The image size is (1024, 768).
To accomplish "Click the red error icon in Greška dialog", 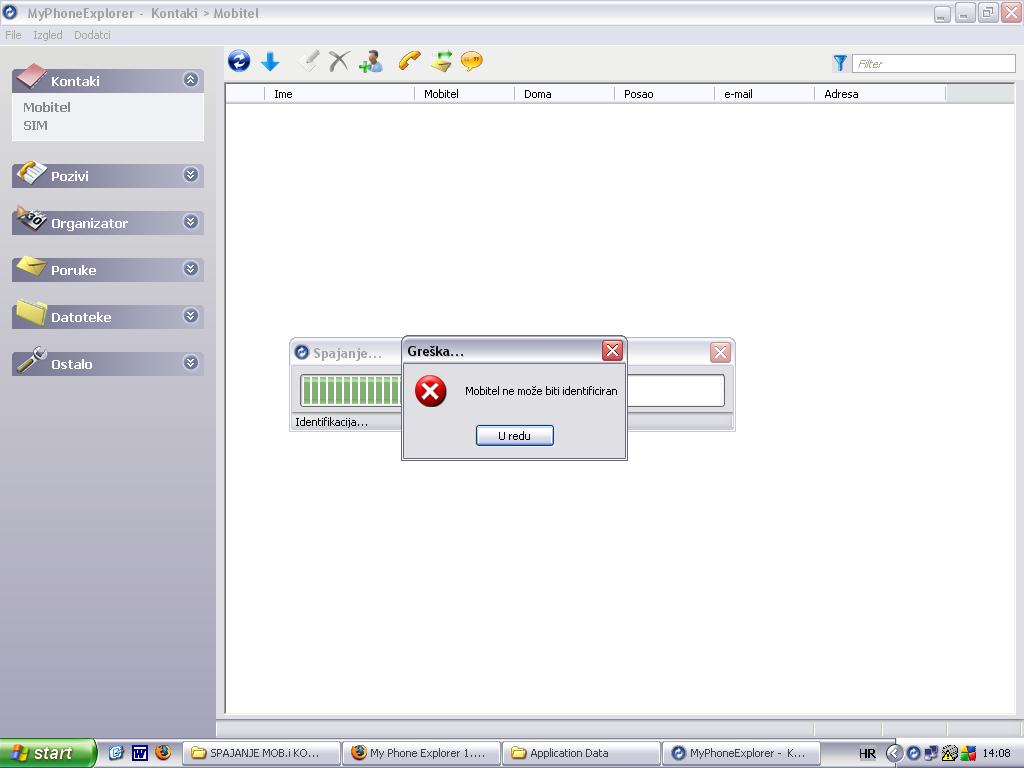I will point(430,391).
